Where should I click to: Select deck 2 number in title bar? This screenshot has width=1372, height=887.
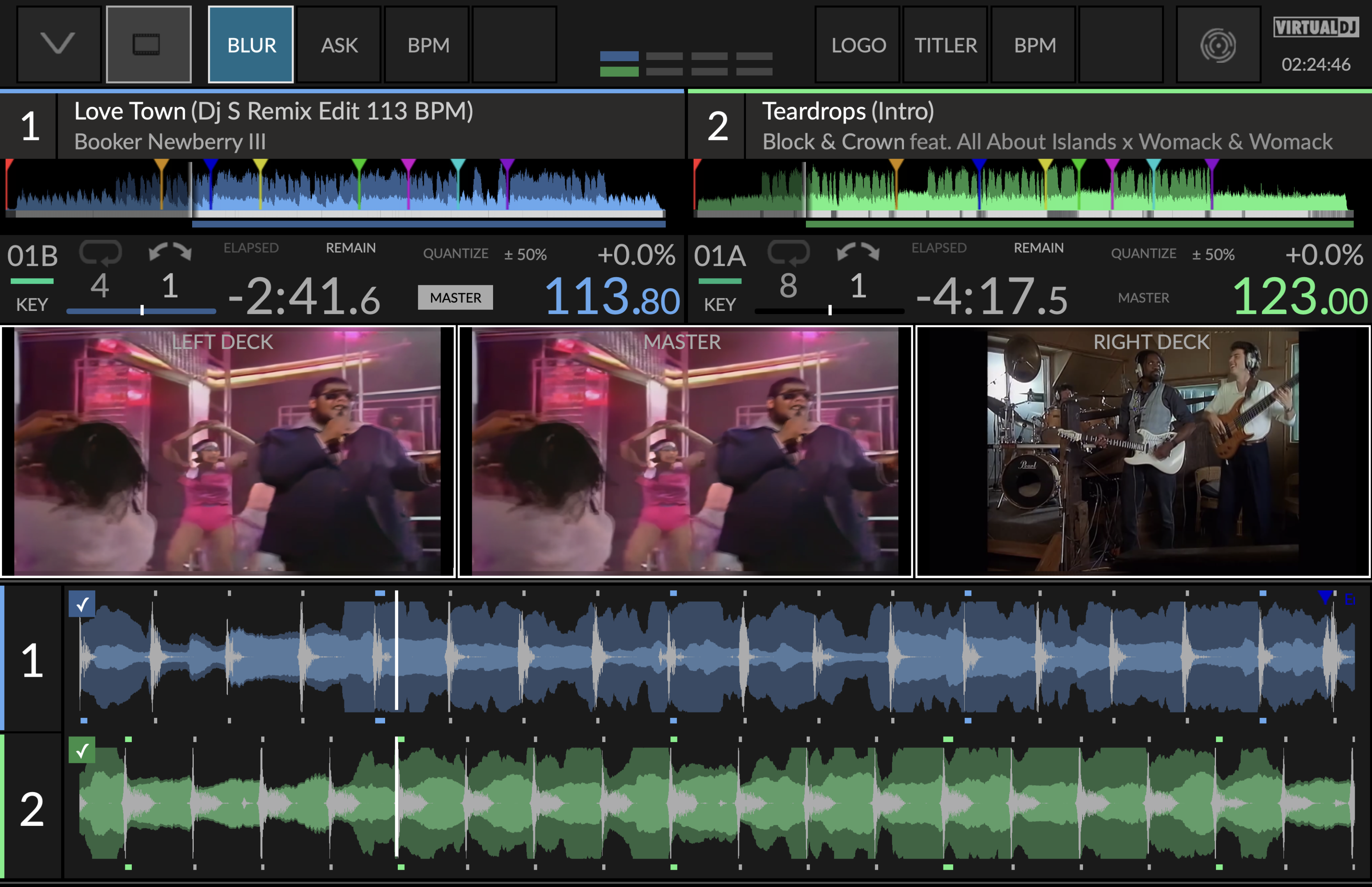717,126
